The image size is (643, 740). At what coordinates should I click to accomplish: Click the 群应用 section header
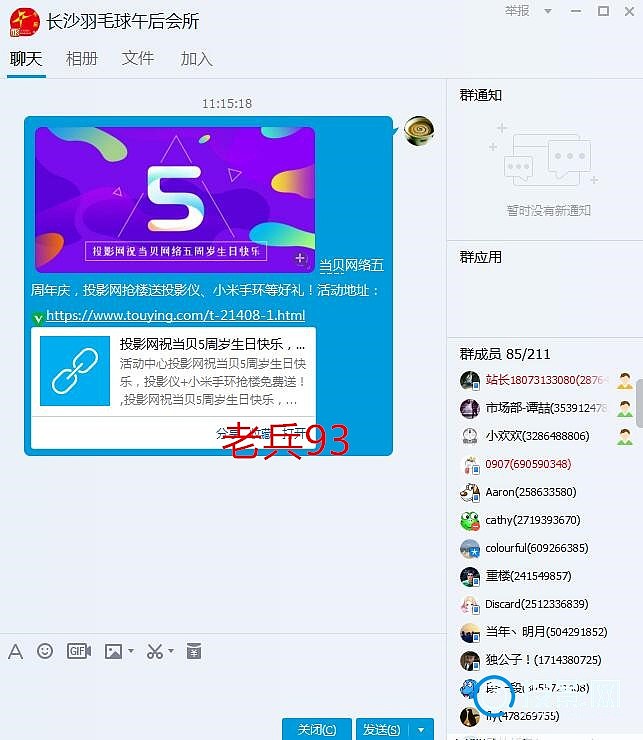(481, 257)
